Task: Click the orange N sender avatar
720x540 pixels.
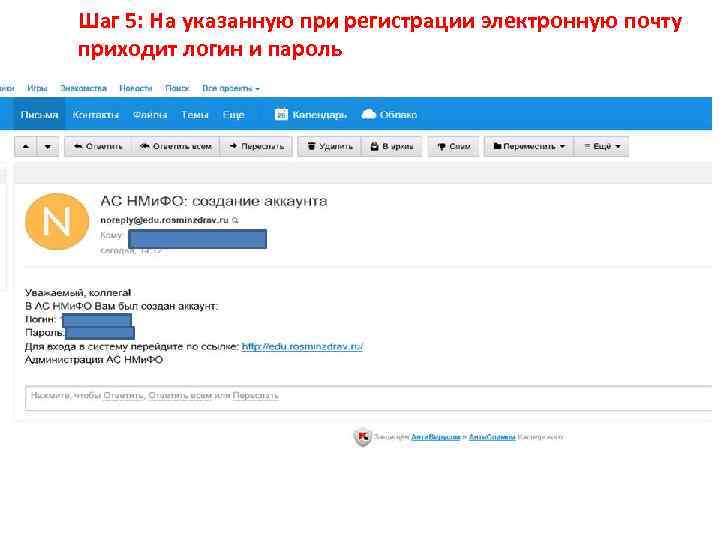Action: [x=57, y=221]
